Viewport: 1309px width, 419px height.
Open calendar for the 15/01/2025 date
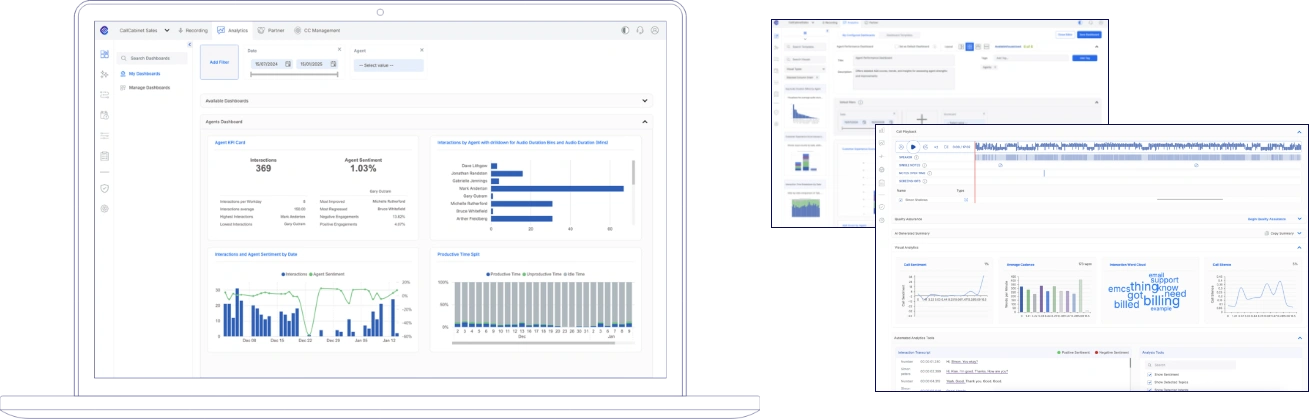click(x=335, y=64)
